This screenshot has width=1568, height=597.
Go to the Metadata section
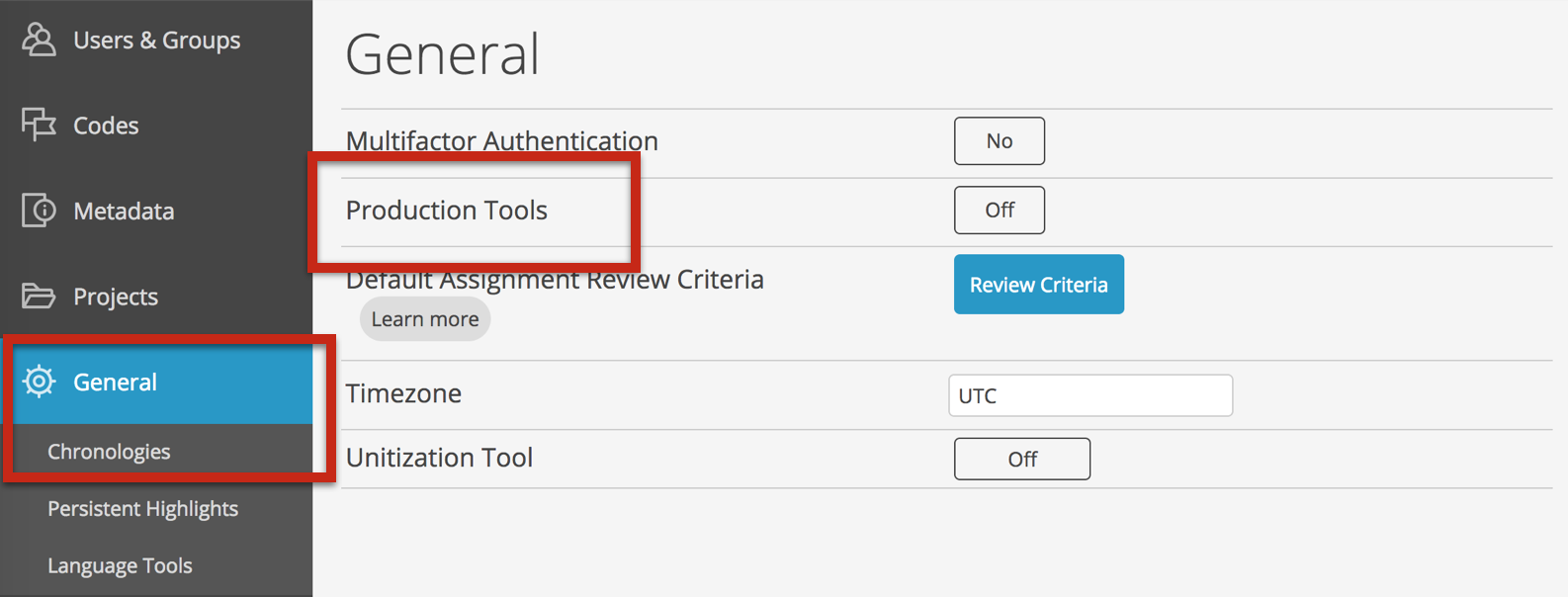click(156, 211)
